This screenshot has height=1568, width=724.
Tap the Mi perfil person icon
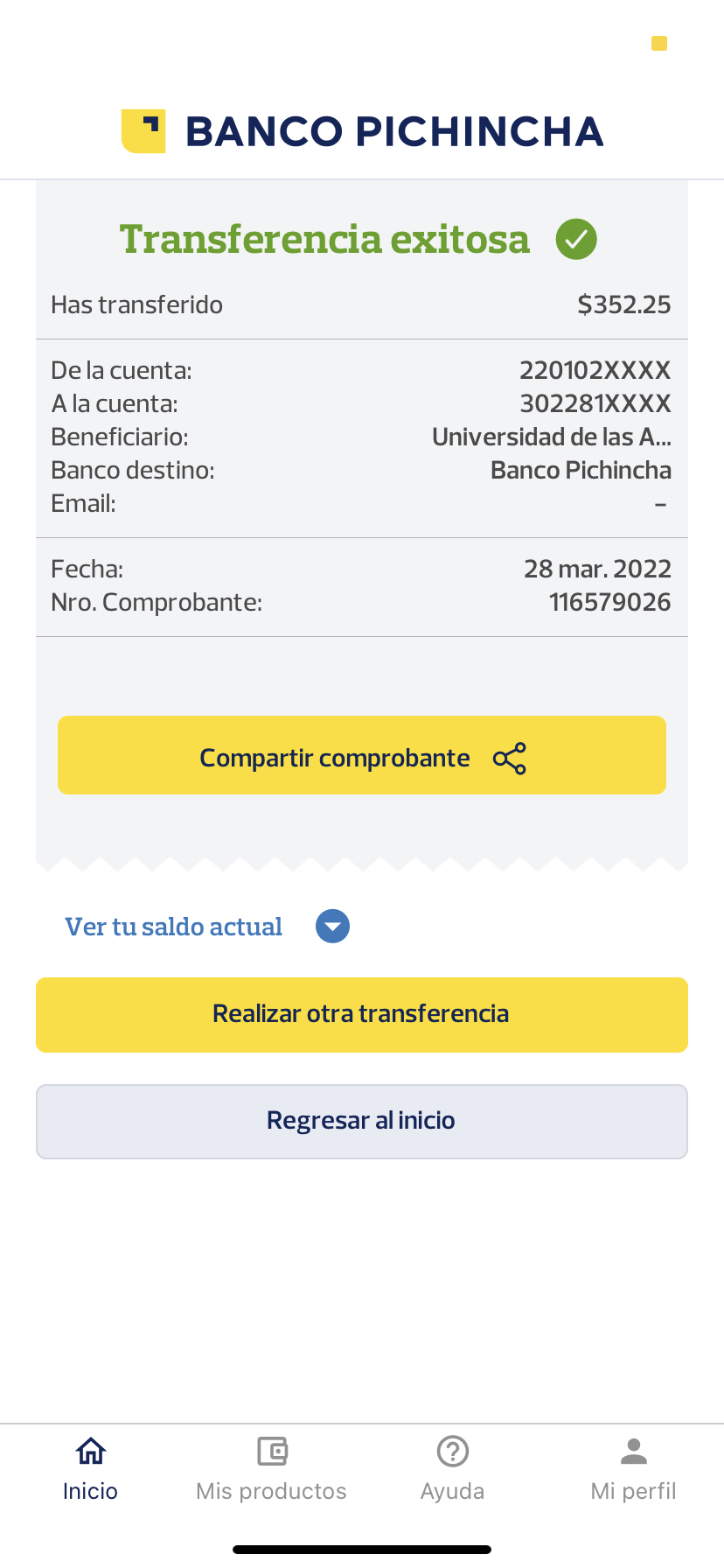pyautogui.click(x=634, y=1451)
